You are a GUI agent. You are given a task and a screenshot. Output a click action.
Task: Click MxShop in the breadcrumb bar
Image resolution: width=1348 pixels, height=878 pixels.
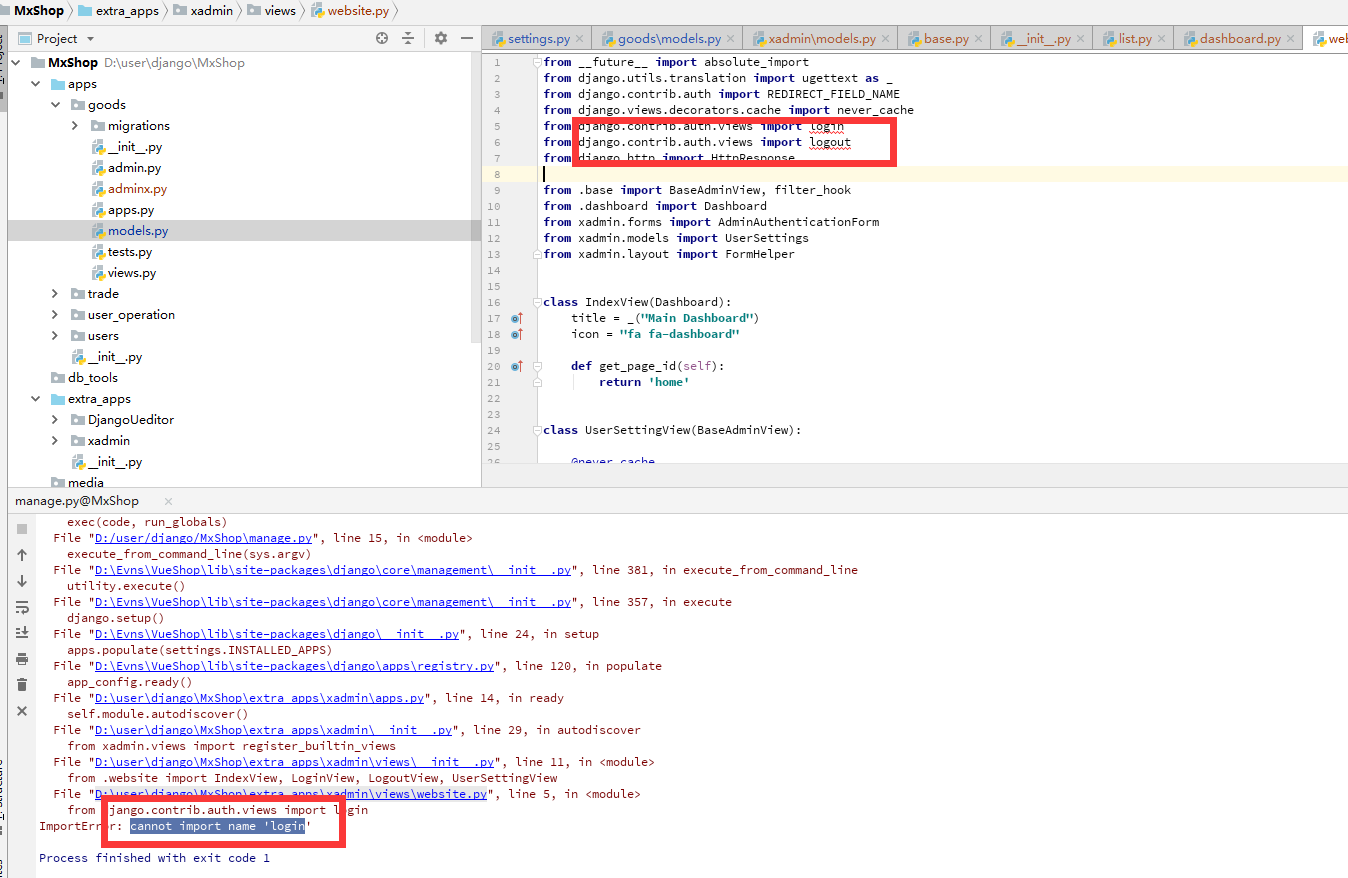38,11
